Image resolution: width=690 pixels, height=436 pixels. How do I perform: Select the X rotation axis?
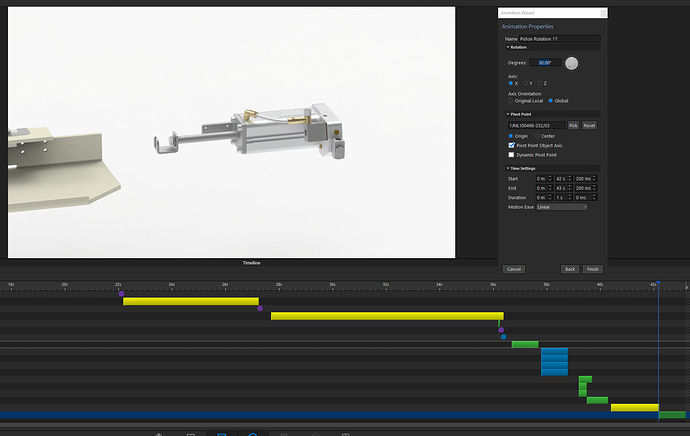(510, 83)
